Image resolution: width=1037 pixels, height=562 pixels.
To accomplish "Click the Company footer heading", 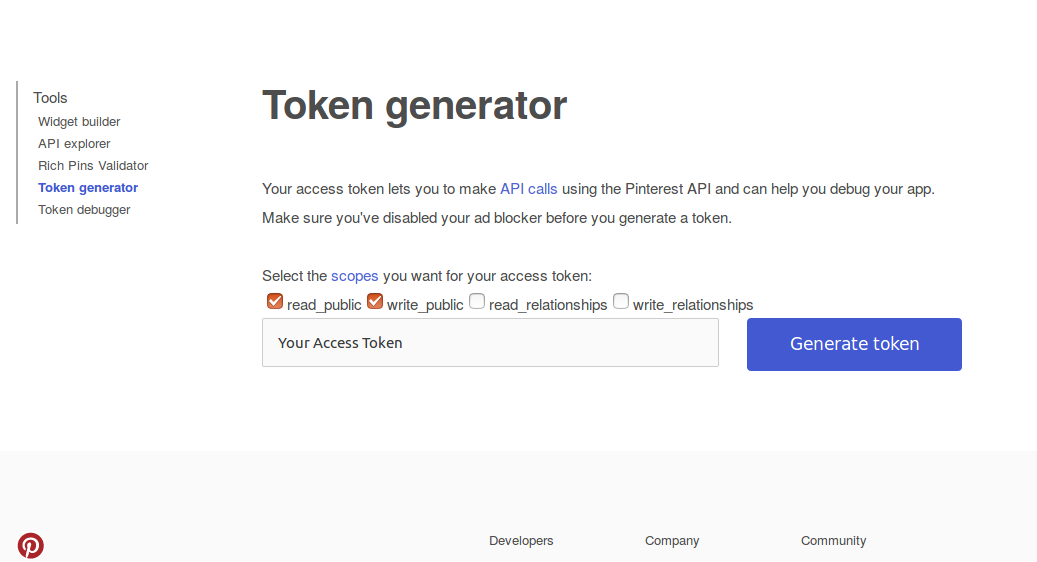I will [672, 541].
